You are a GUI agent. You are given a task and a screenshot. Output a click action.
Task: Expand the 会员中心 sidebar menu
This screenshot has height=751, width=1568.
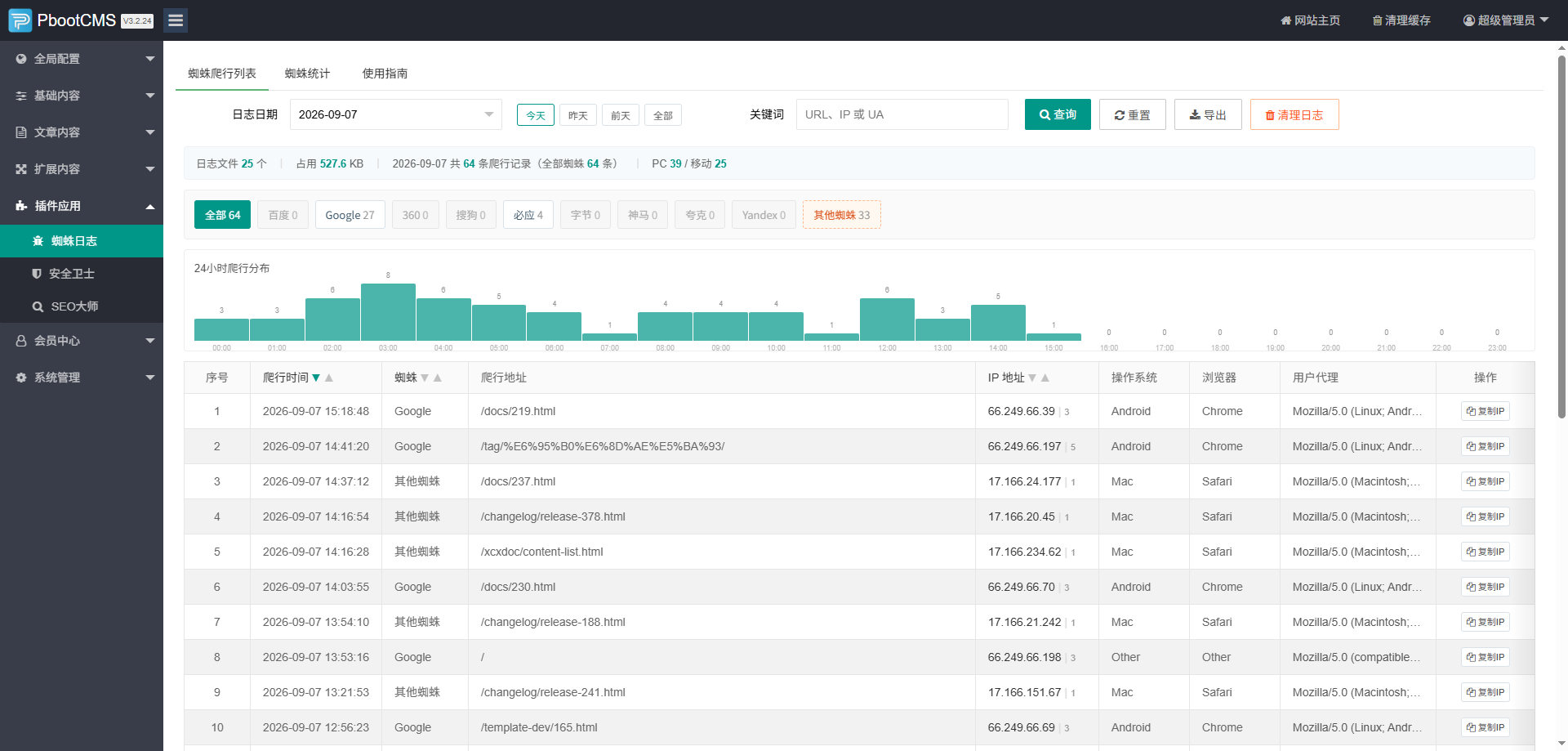click(x=82, y=341)
